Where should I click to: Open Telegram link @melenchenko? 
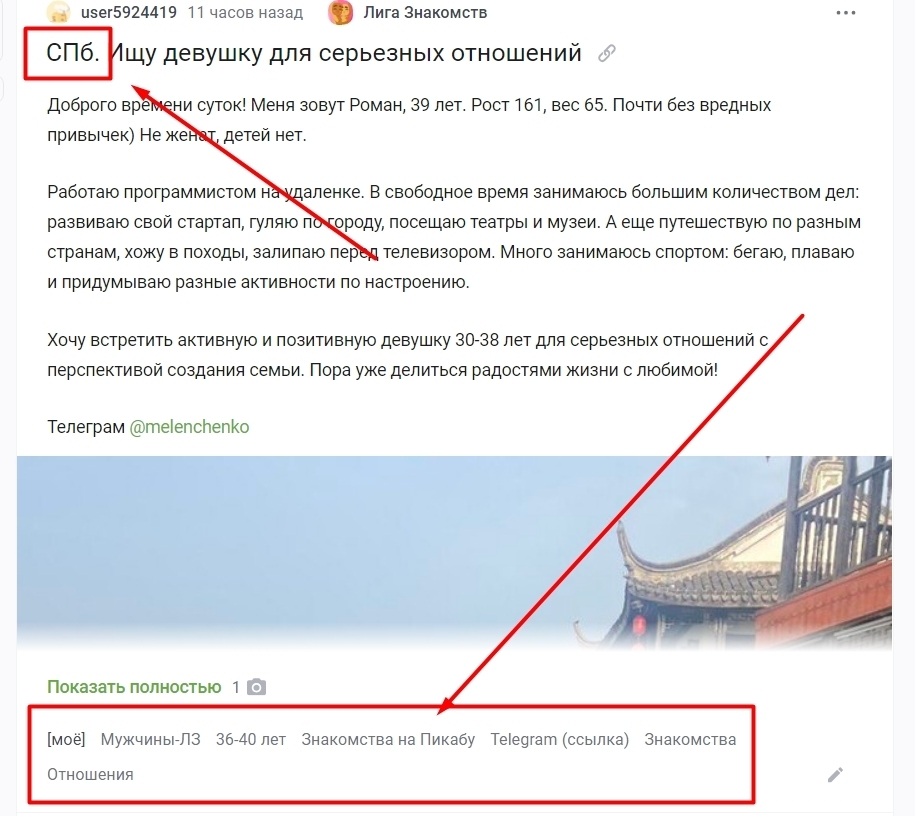pyautogui.click(x=189, y=427)
